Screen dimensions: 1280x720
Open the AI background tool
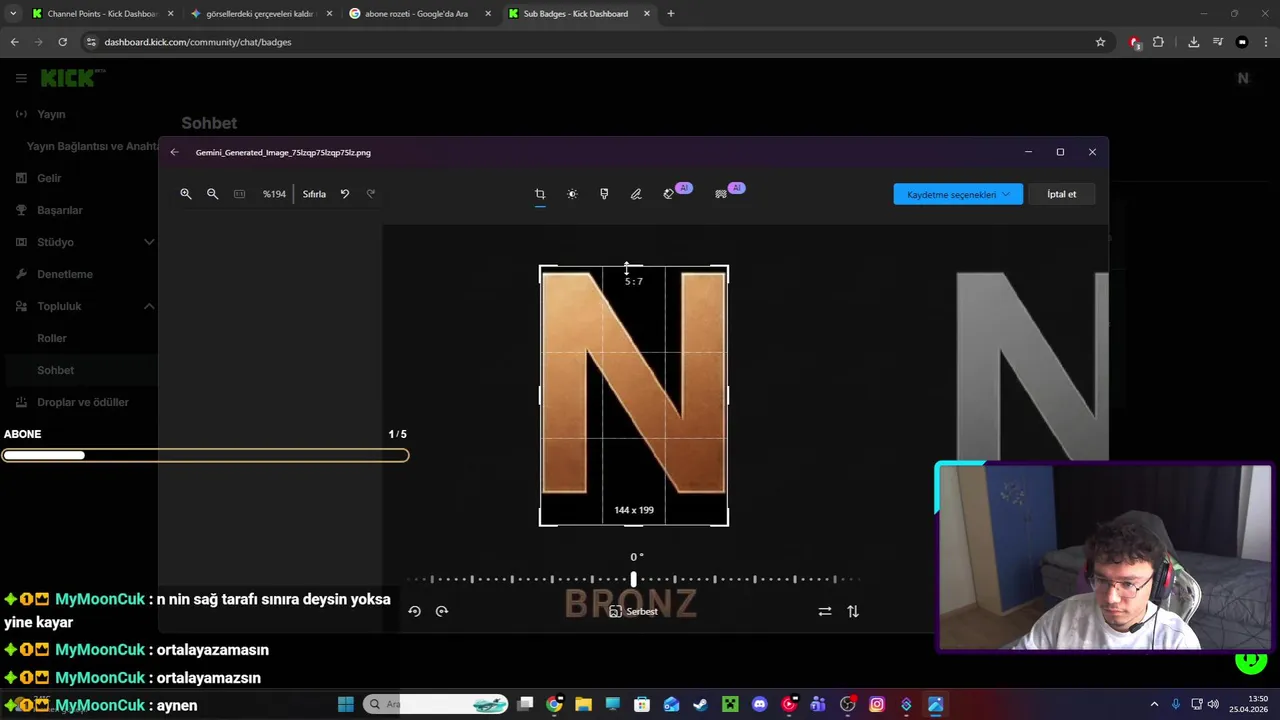click(x=721, y=194)
